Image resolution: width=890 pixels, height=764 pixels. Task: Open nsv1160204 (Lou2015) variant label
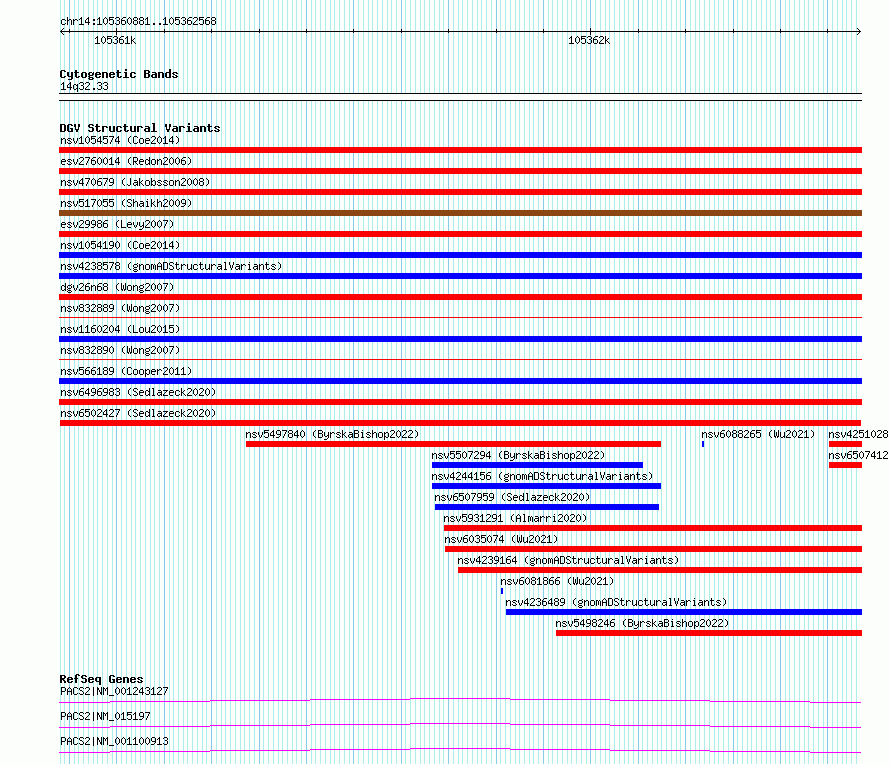click(x=120, y=329)
